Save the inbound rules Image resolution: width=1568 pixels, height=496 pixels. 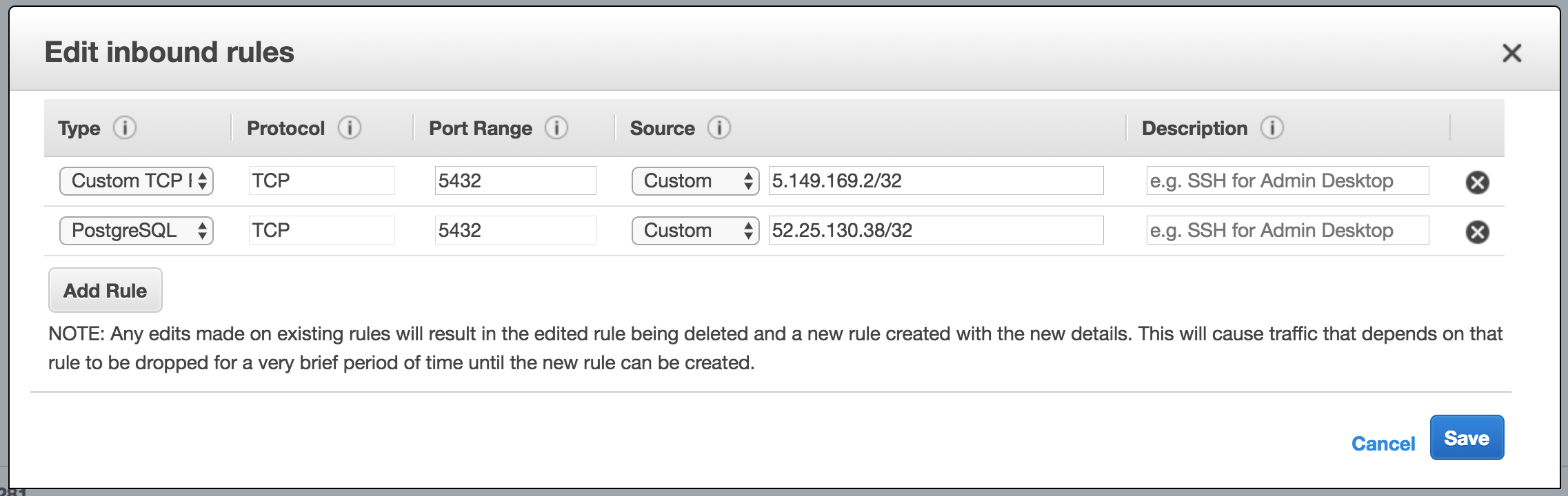[1467, 438]
